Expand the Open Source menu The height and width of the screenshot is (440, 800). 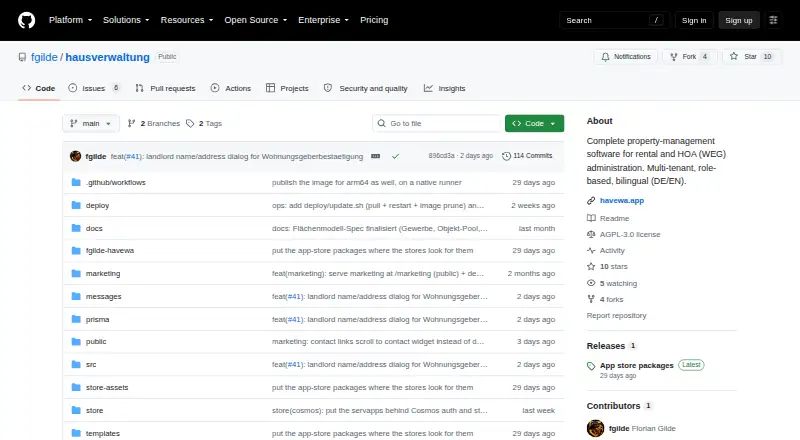point(256,20)
